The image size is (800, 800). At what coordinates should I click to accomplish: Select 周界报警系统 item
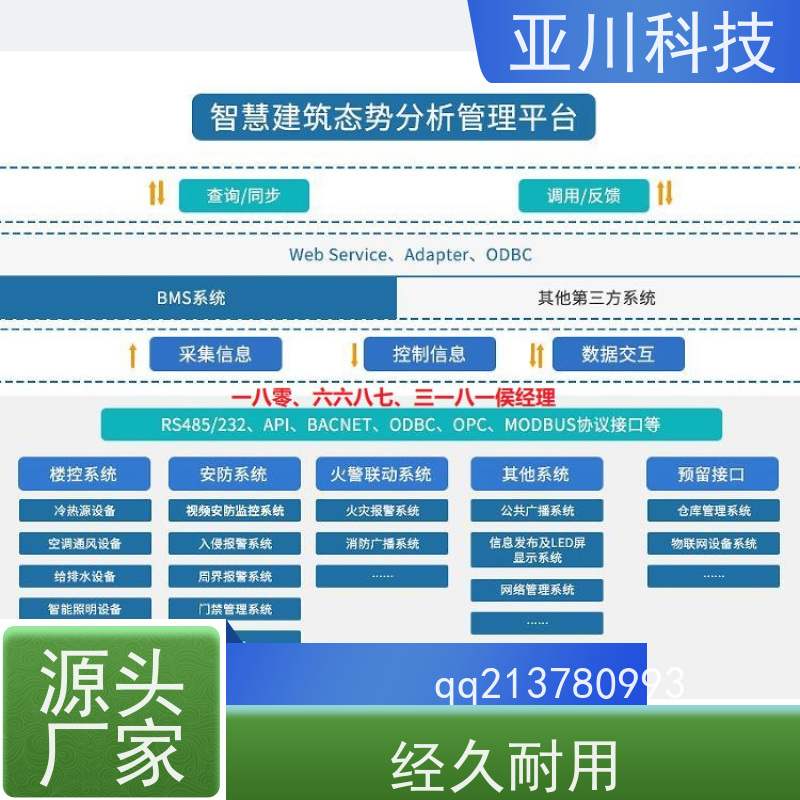(235, 576)
